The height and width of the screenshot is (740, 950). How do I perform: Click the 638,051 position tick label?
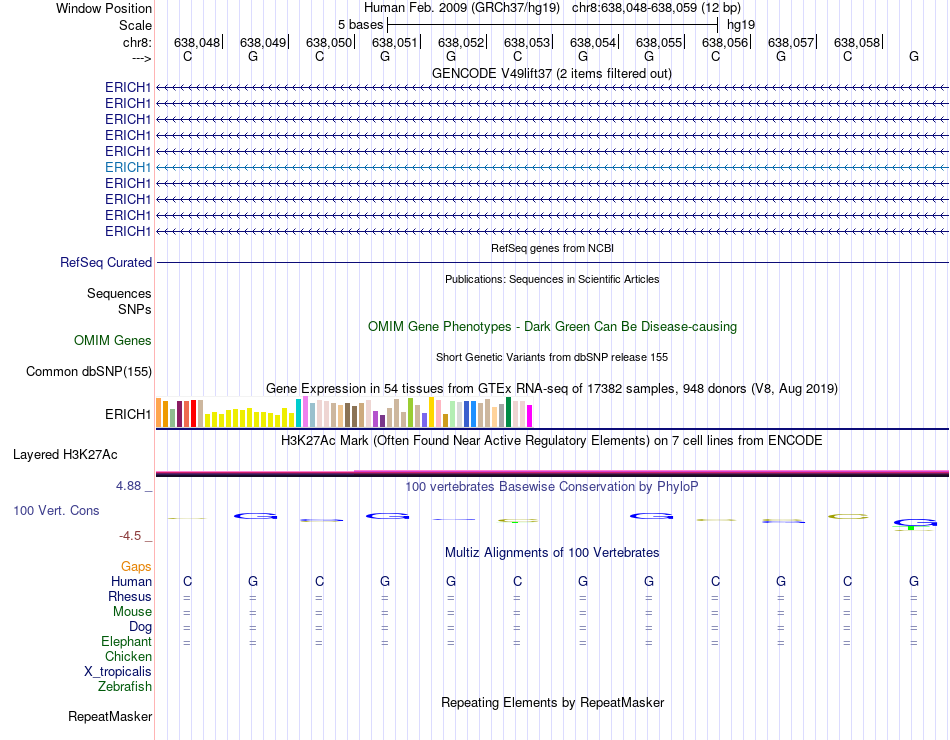coord(394,42)
